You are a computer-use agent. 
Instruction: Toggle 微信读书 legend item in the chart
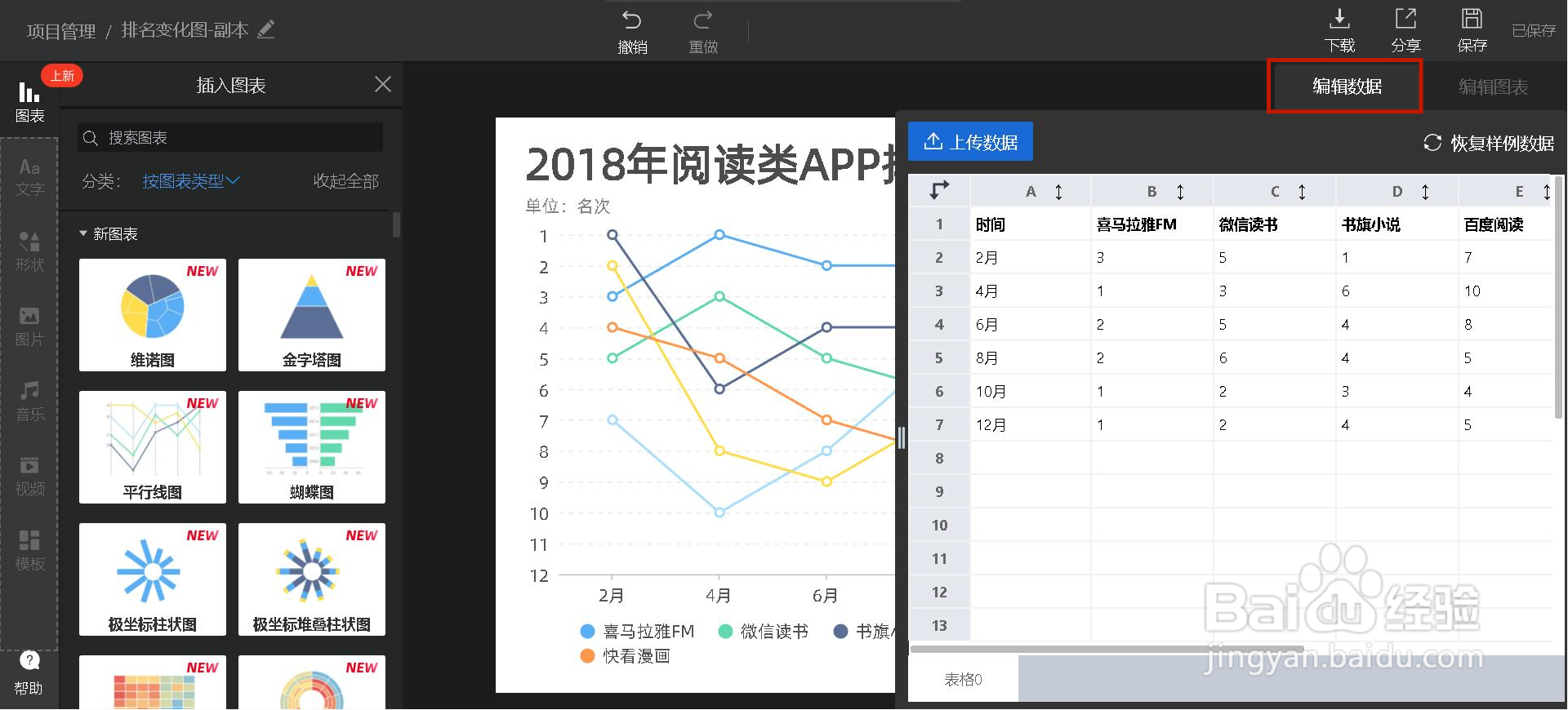(x=763, y=631)
